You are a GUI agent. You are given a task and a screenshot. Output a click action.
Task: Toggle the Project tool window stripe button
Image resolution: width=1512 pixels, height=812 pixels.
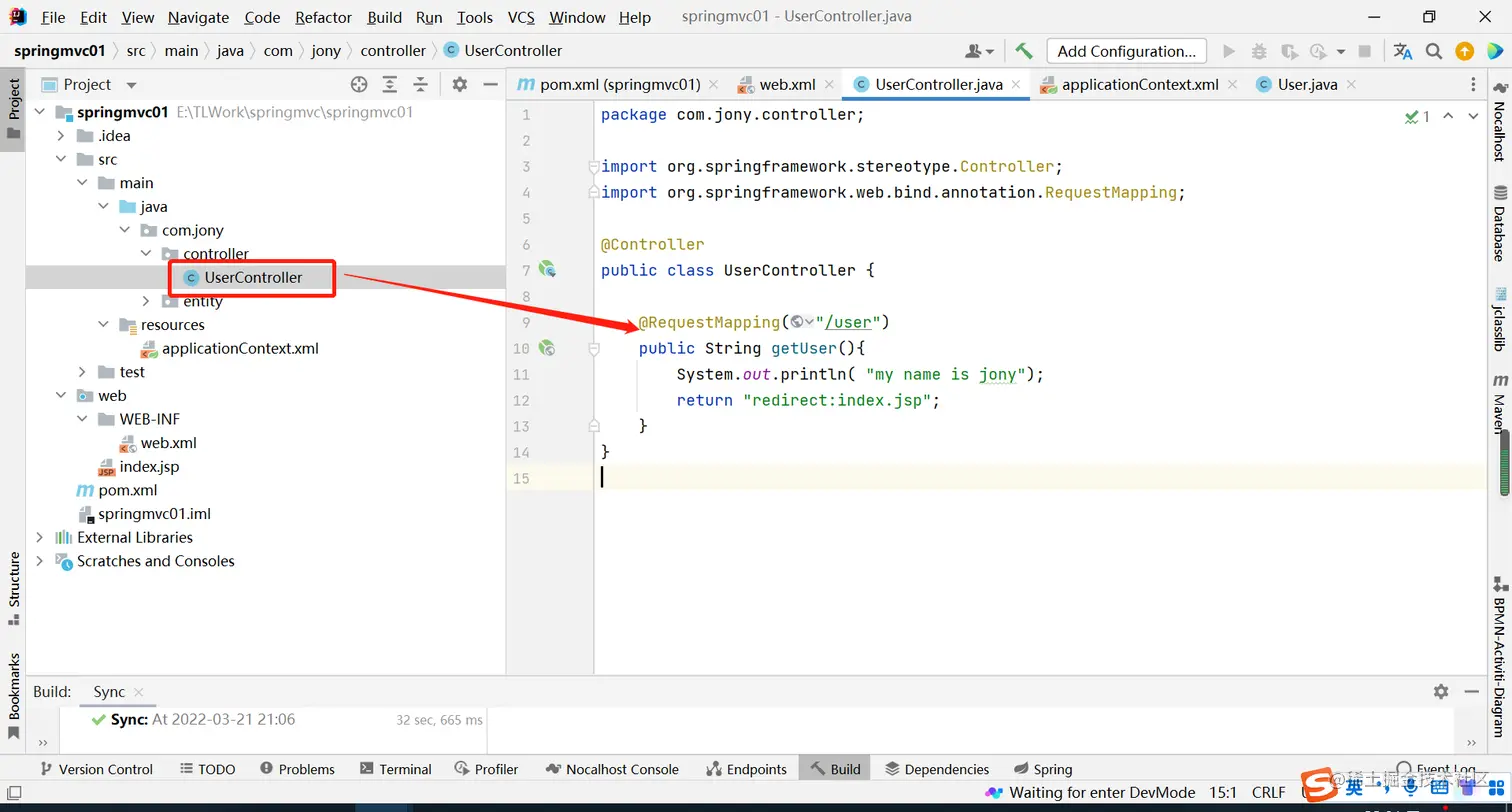point(13,109)
